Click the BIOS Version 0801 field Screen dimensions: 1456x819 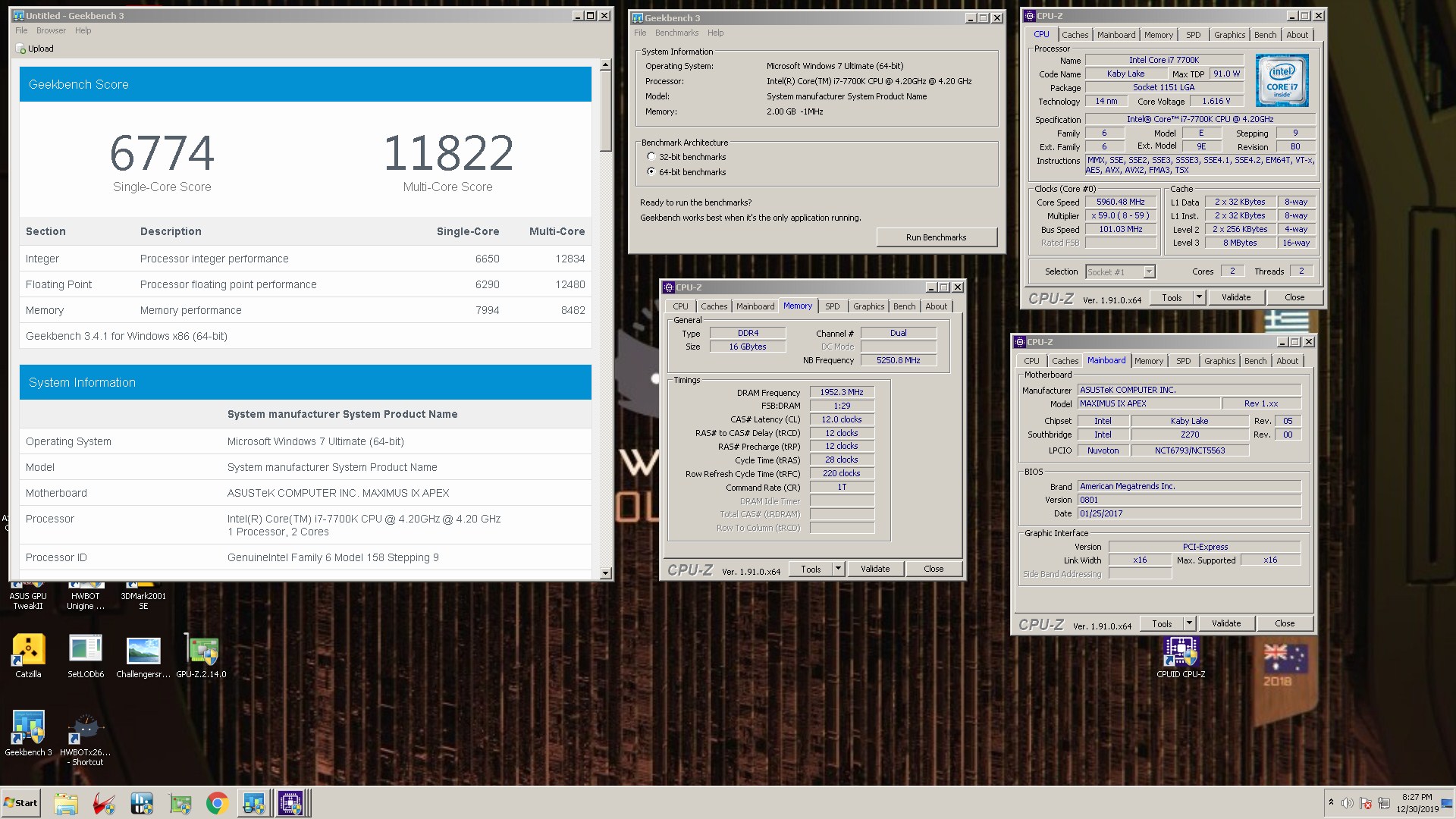pyautogui.click(x=1189, y=500)
